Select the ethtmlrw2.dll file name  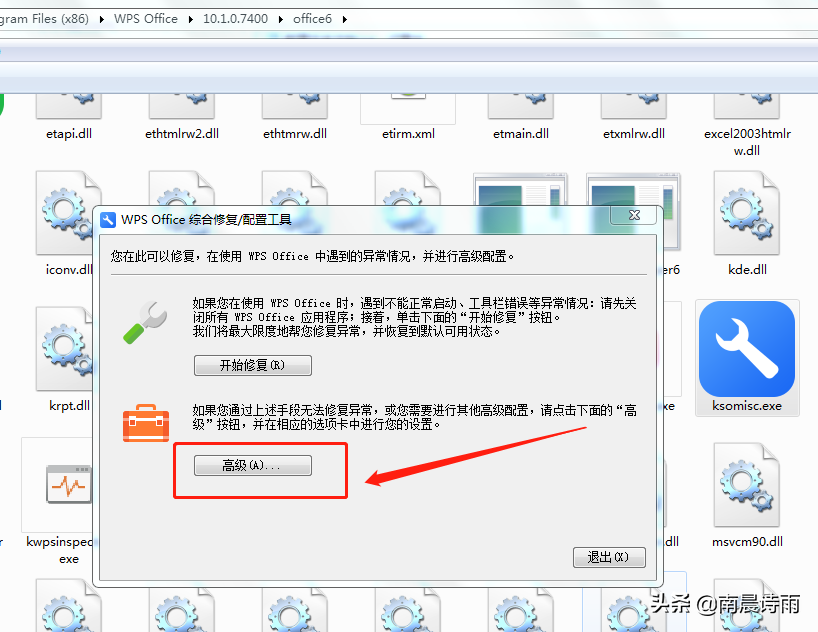[182, 134]
